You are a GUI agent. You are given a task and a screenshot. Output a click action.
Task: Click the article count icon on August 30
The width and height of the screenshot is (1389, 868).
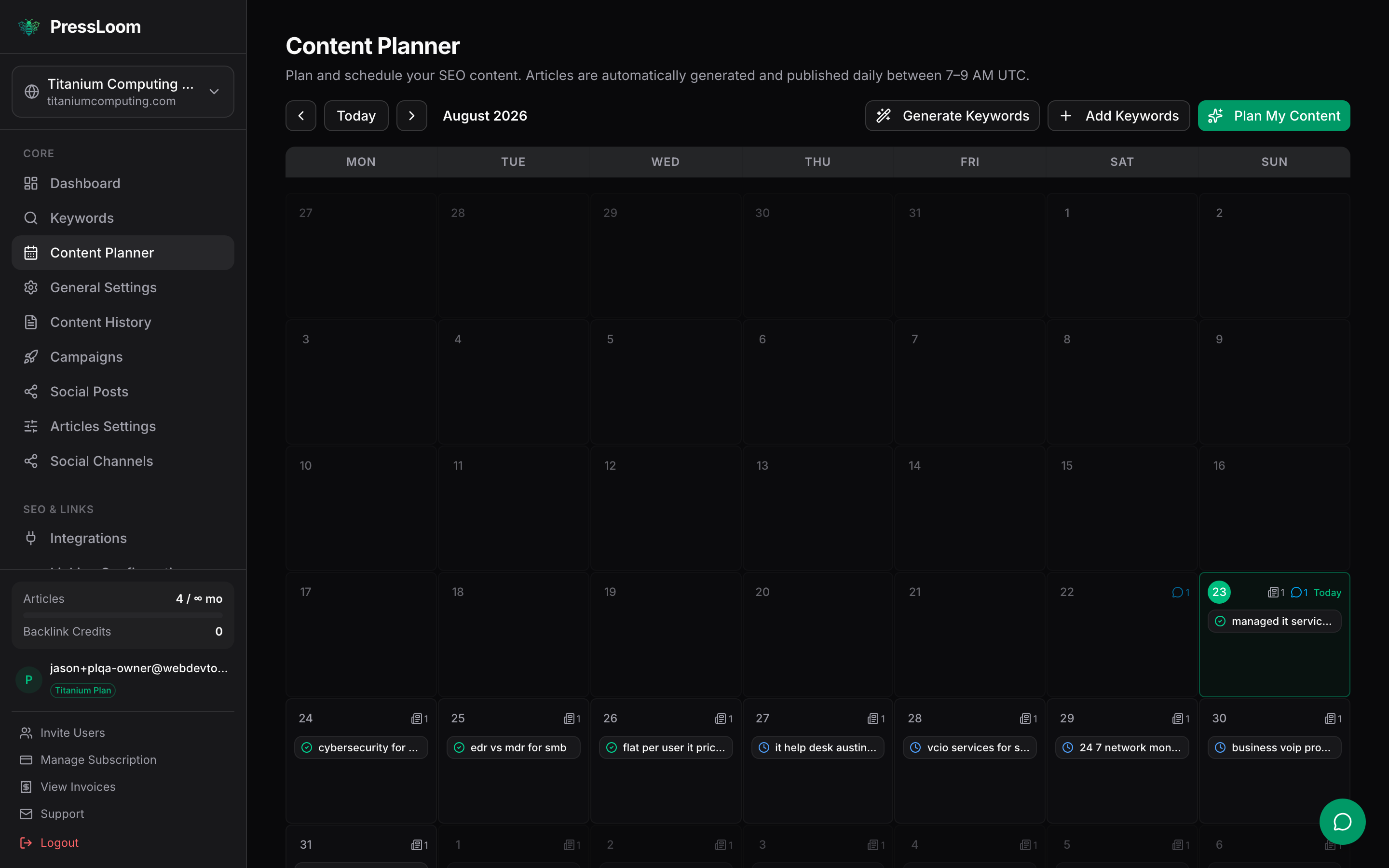tap(1330, 719)
